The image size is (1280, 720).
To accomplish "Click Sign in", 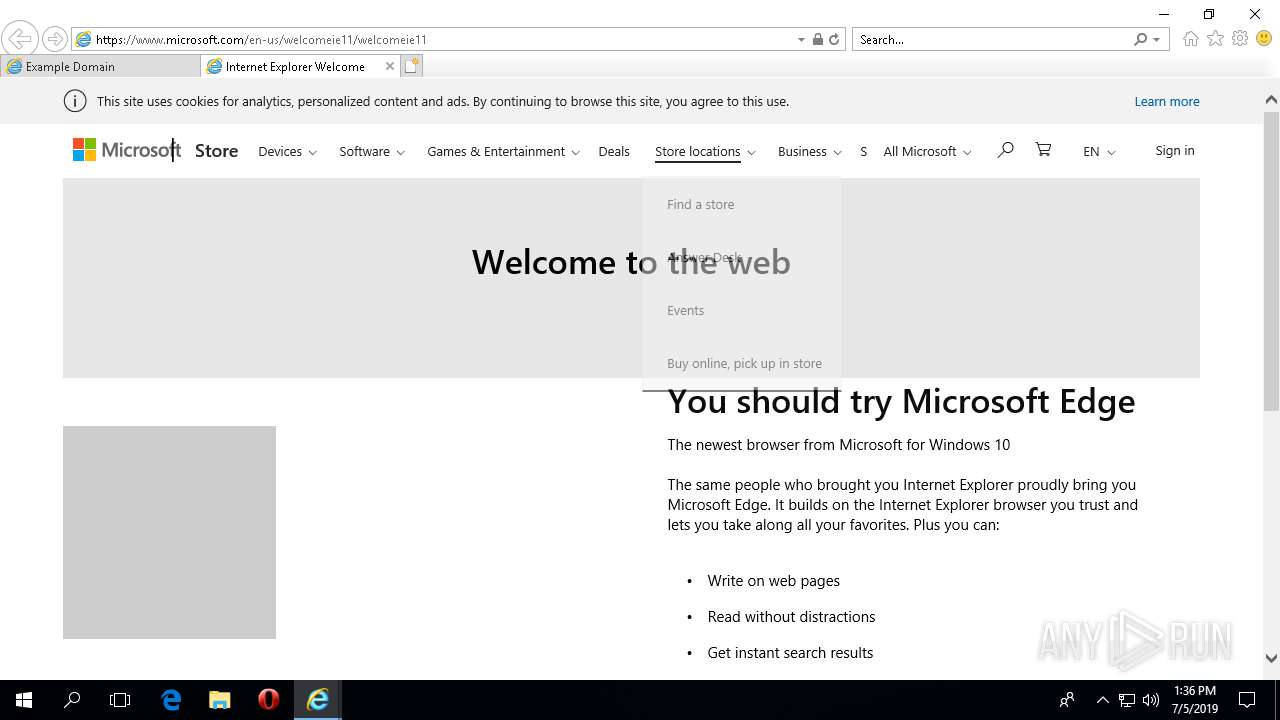I will 1174,150.
